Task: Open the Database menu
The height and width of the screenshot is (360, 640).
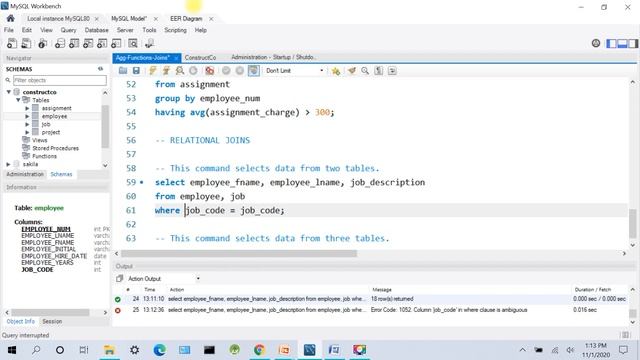Action: click(96, 30)
